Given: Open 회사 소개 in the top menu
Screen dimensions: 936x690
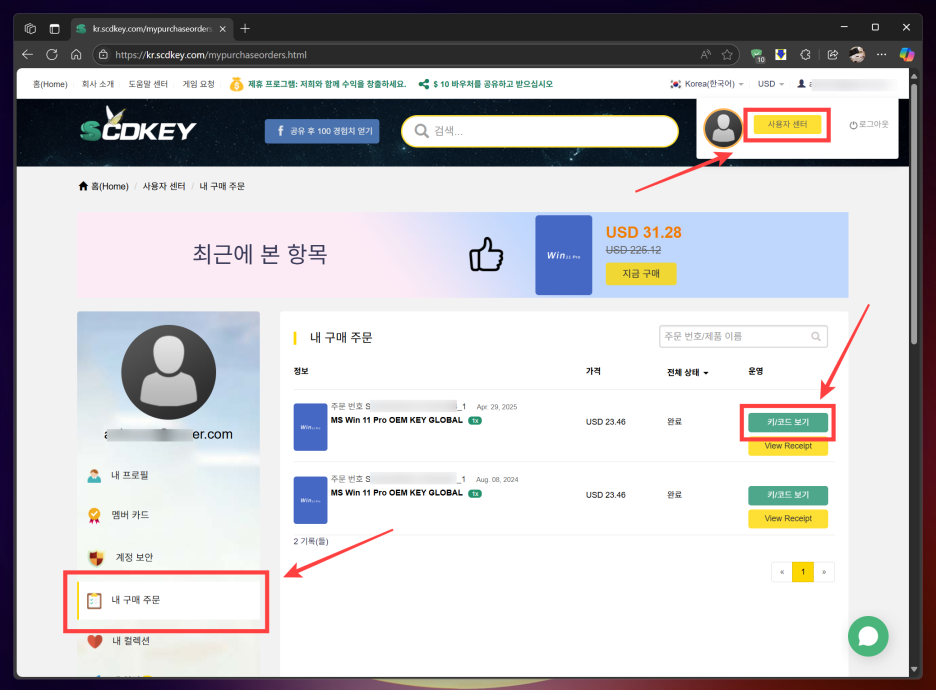Looking at the screenshot, I should click(98, 84).
